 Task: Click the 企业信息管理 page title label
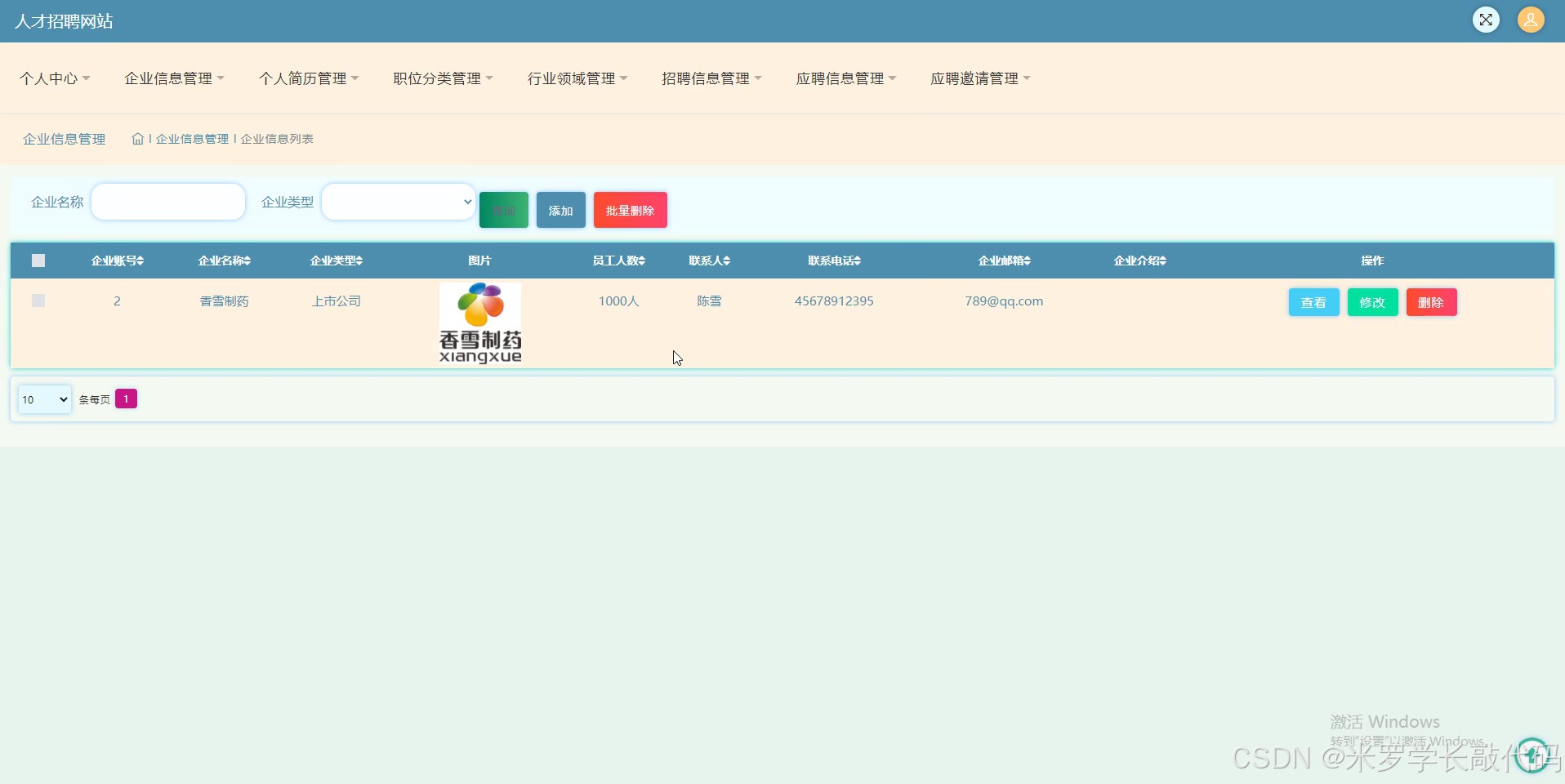64,139
